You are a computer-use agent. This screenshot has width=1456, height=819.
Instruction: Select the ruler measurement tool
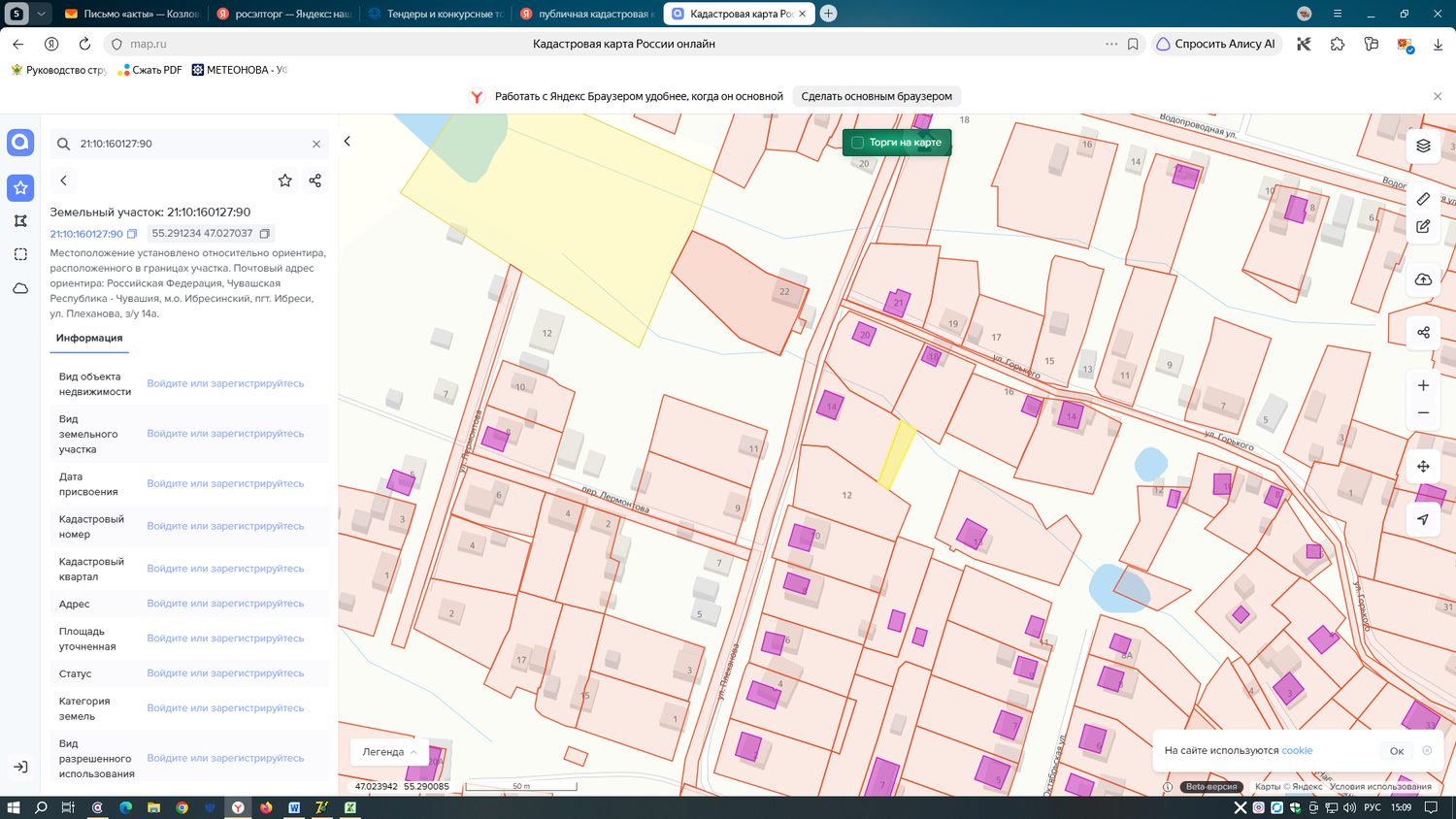point(1423,199)
